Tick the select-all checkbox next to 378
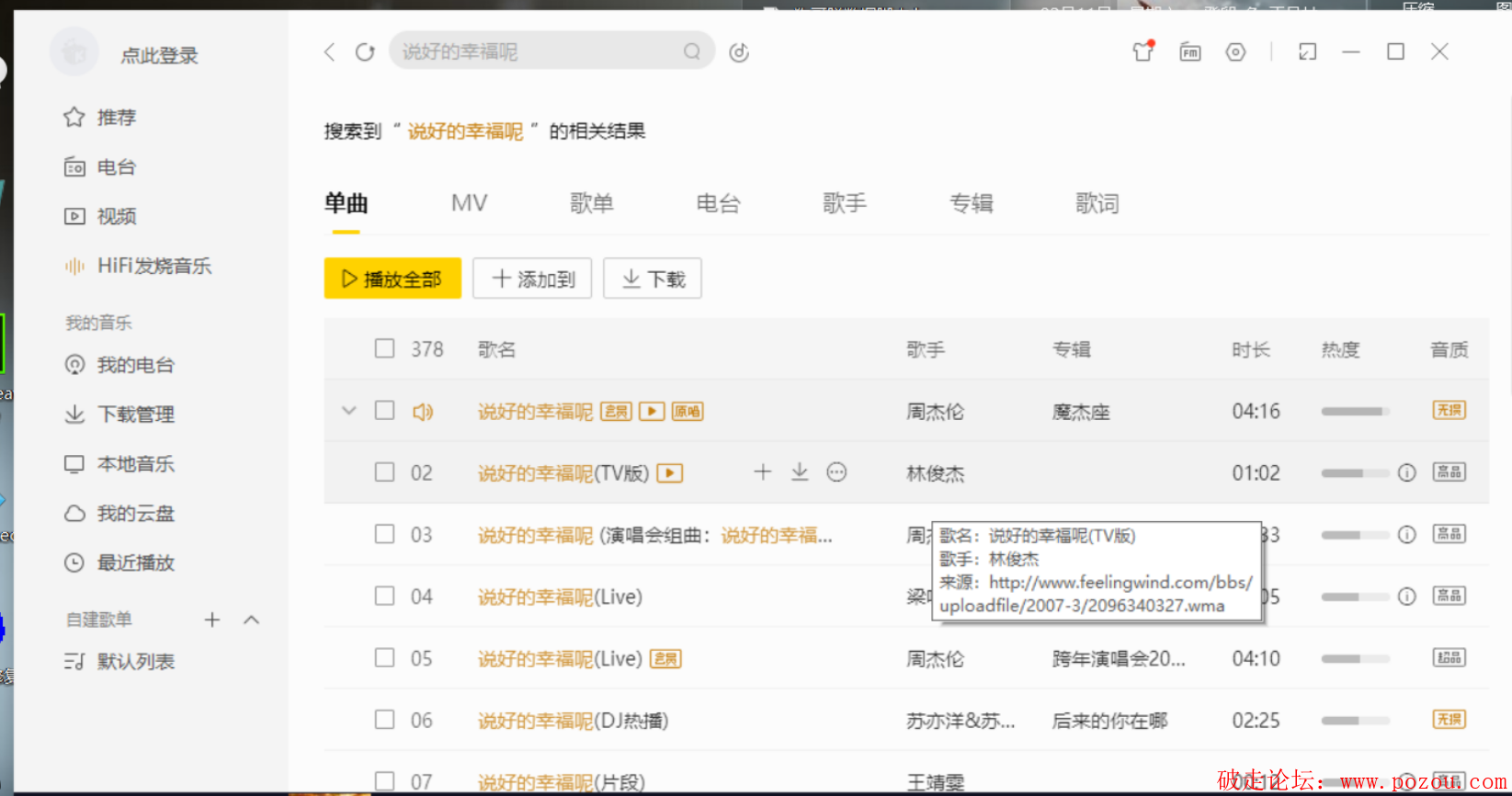 coord(384,348)
